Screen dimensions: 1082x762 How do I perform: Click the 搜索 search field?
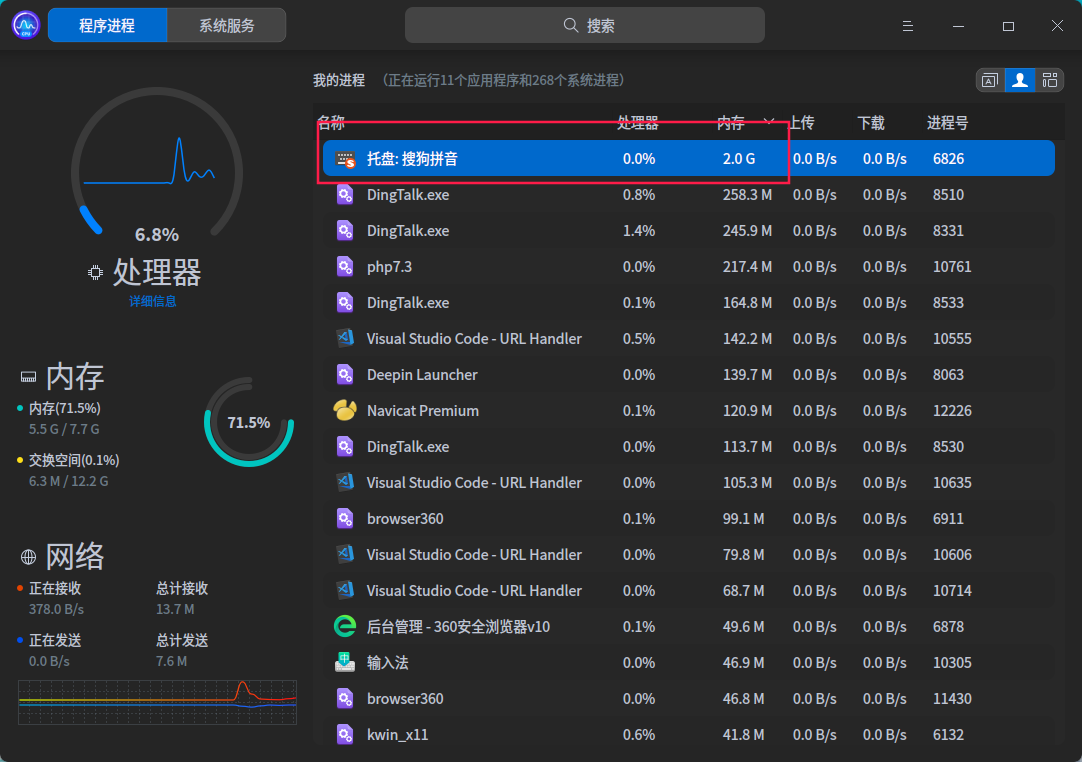click(x=585, y=26)
